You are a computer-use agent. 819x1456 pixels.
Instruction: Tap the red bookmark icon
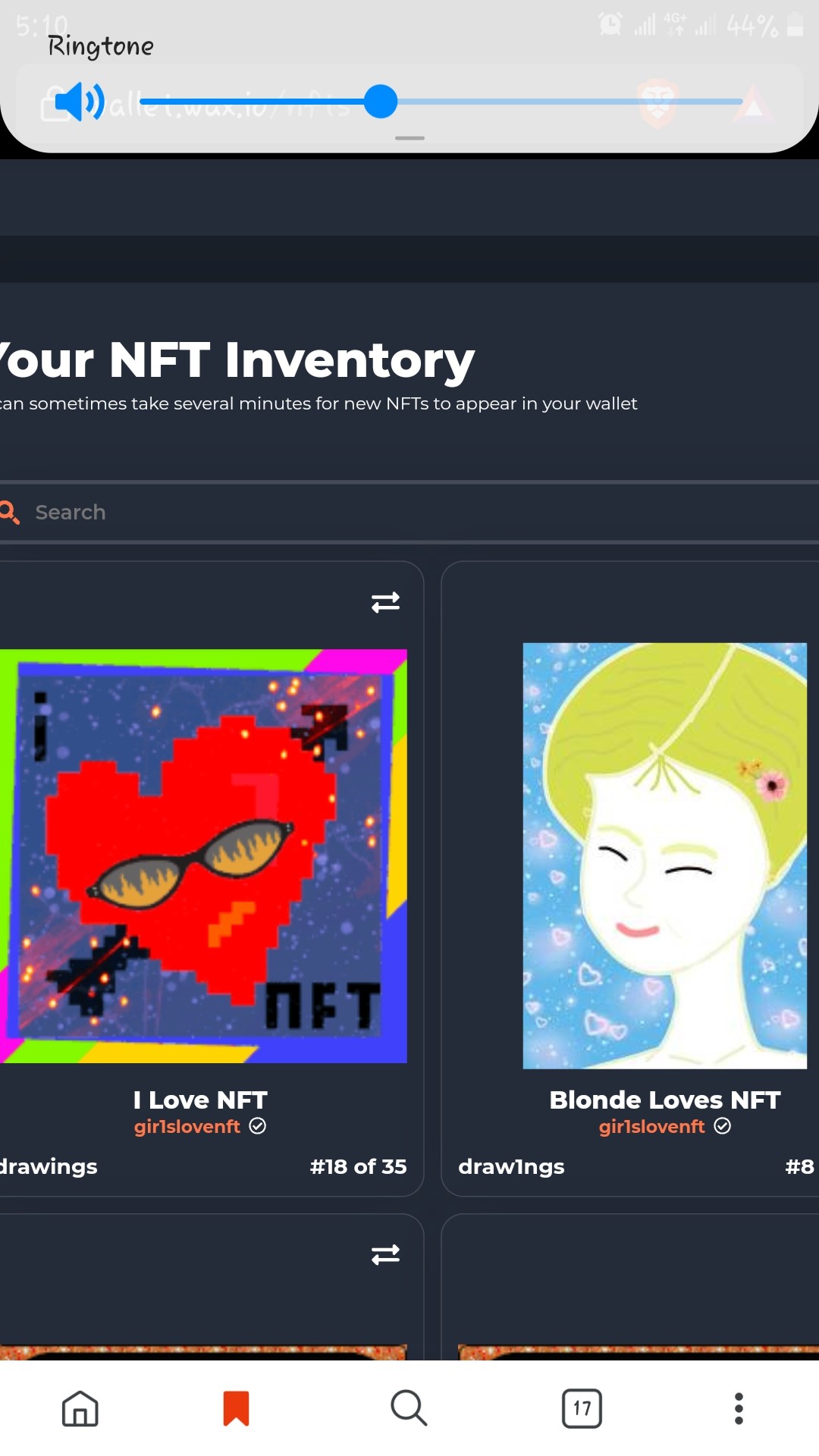click(236, 1408)
